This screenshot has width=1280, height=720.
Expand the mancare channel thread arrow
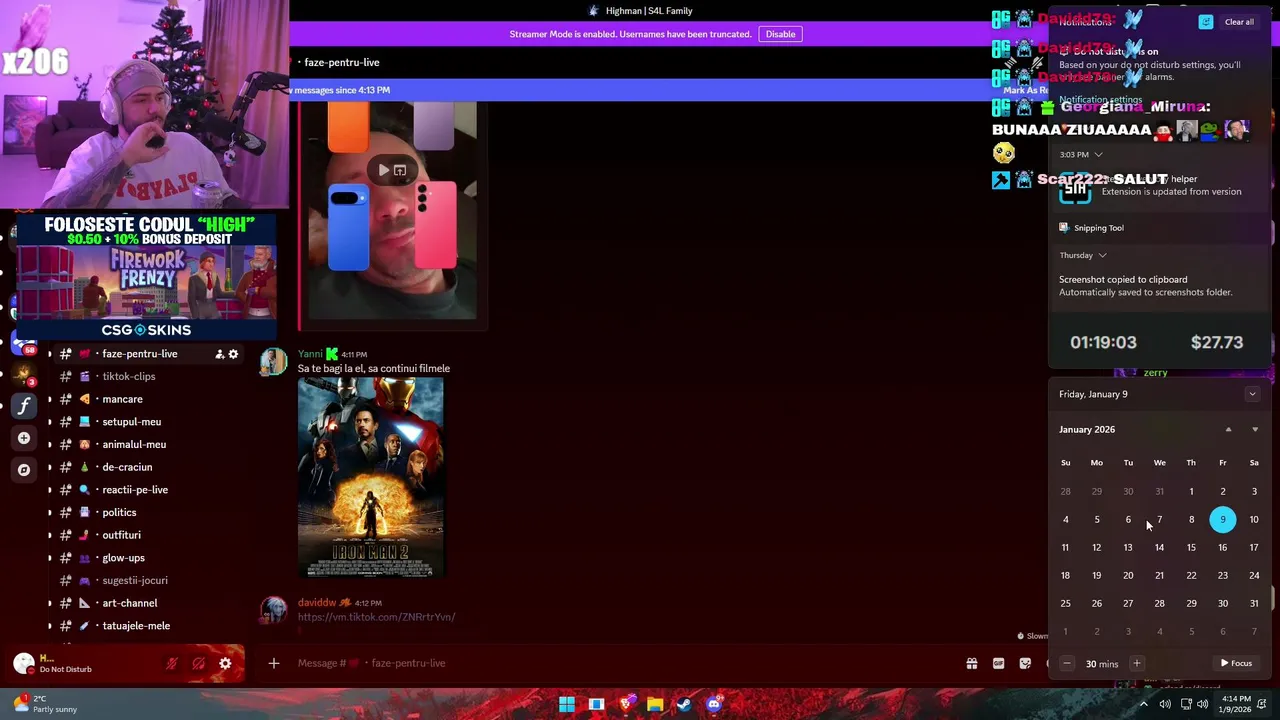point(50,399)
